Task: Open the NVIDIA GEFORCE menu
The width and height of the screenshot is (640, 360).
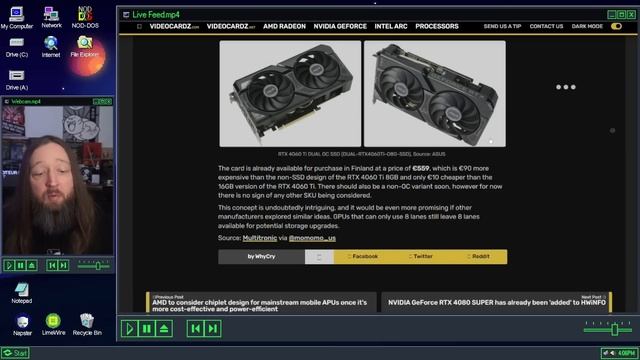Action: point(340,26)
